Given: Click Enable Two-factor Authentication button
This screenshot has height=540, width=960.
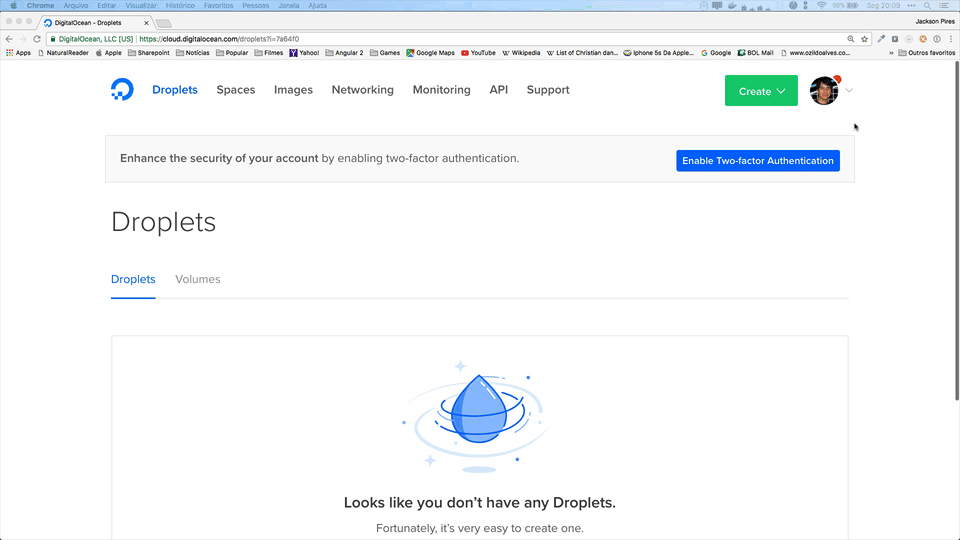Looking at the screenshot, I should point(758,160).
